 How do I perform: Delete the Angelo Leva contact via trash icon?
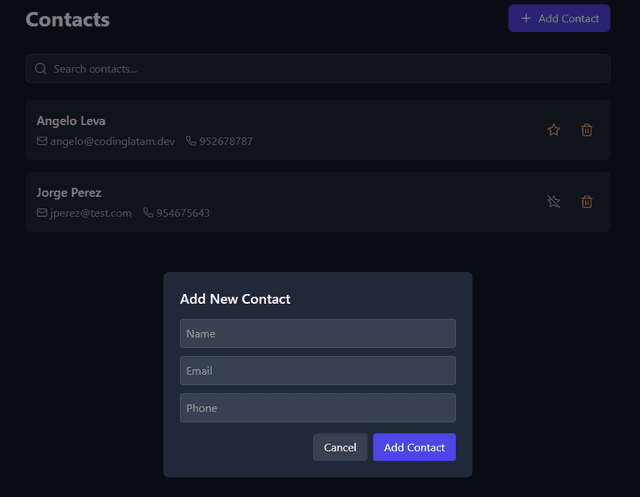click(x=587, y=130)
